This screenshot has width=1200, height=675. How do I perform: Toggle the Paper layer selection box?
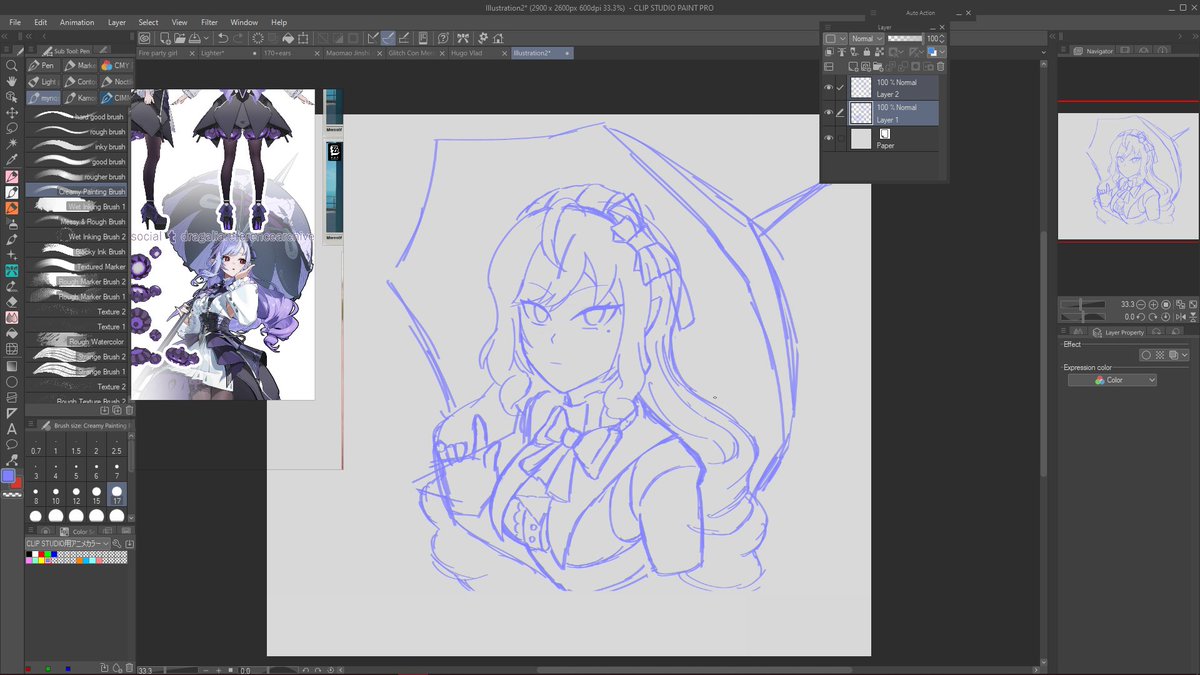tap(841, 139)
